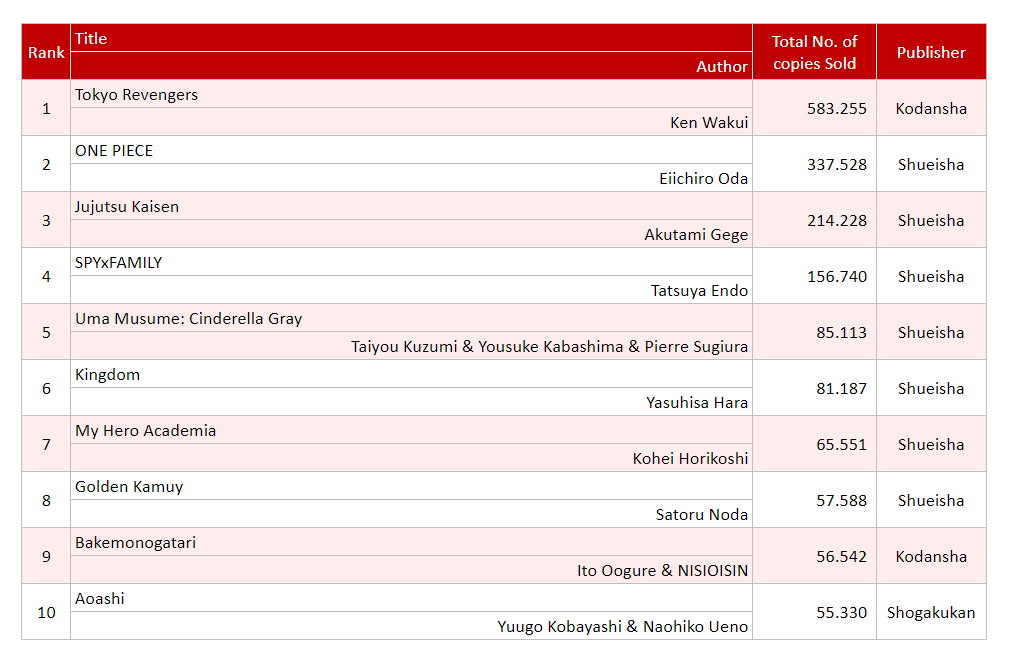Select the Tokyo Revengers title cell
Viewport: 1010px width, 669px height.
coord(411,94)
